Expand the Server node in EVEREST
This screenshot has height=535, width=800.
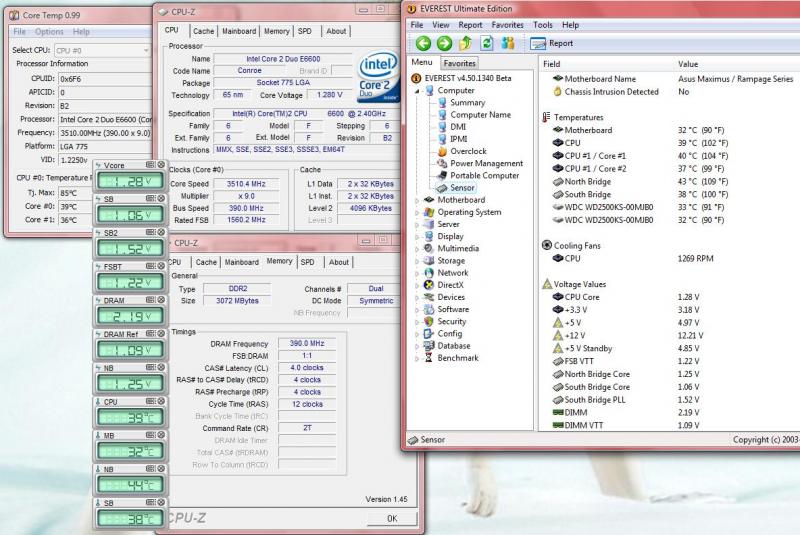click(x=417, y=225)
